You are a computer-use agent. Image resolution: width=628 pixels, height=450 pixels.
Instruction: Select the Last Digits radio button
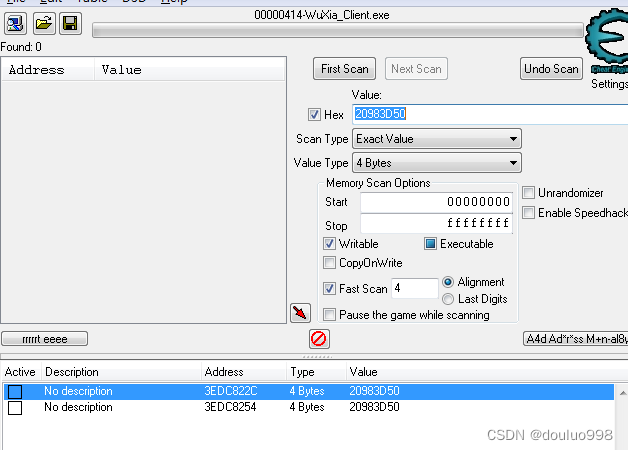[x=448, y=299]
